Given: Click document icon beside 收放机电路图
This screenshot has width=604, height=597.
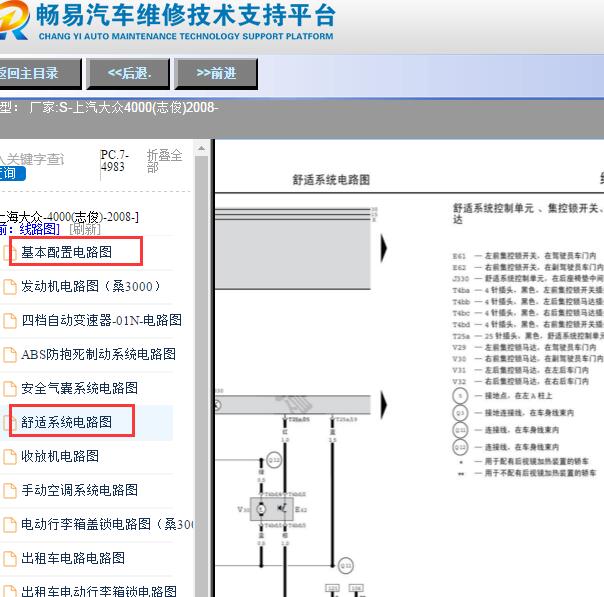Looking at the screenshot, I should [x=10, y=456].
